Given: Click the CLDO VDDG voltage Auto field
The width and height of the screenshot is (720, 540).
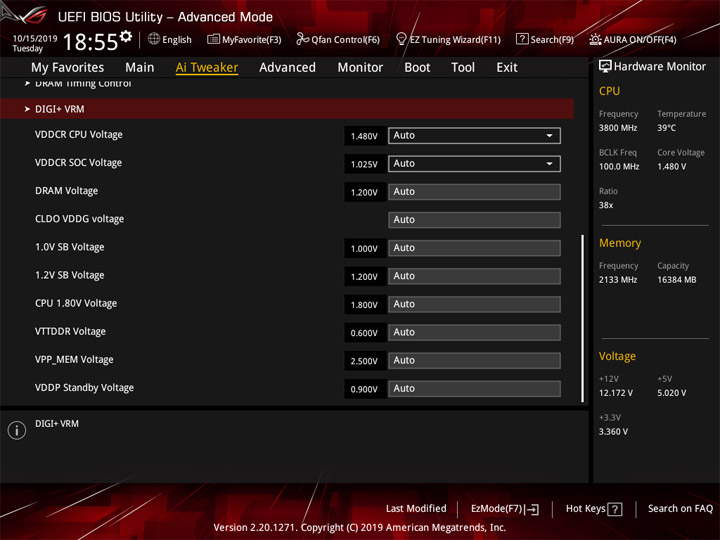Looking at the screenshot, I should pos(474,219).
